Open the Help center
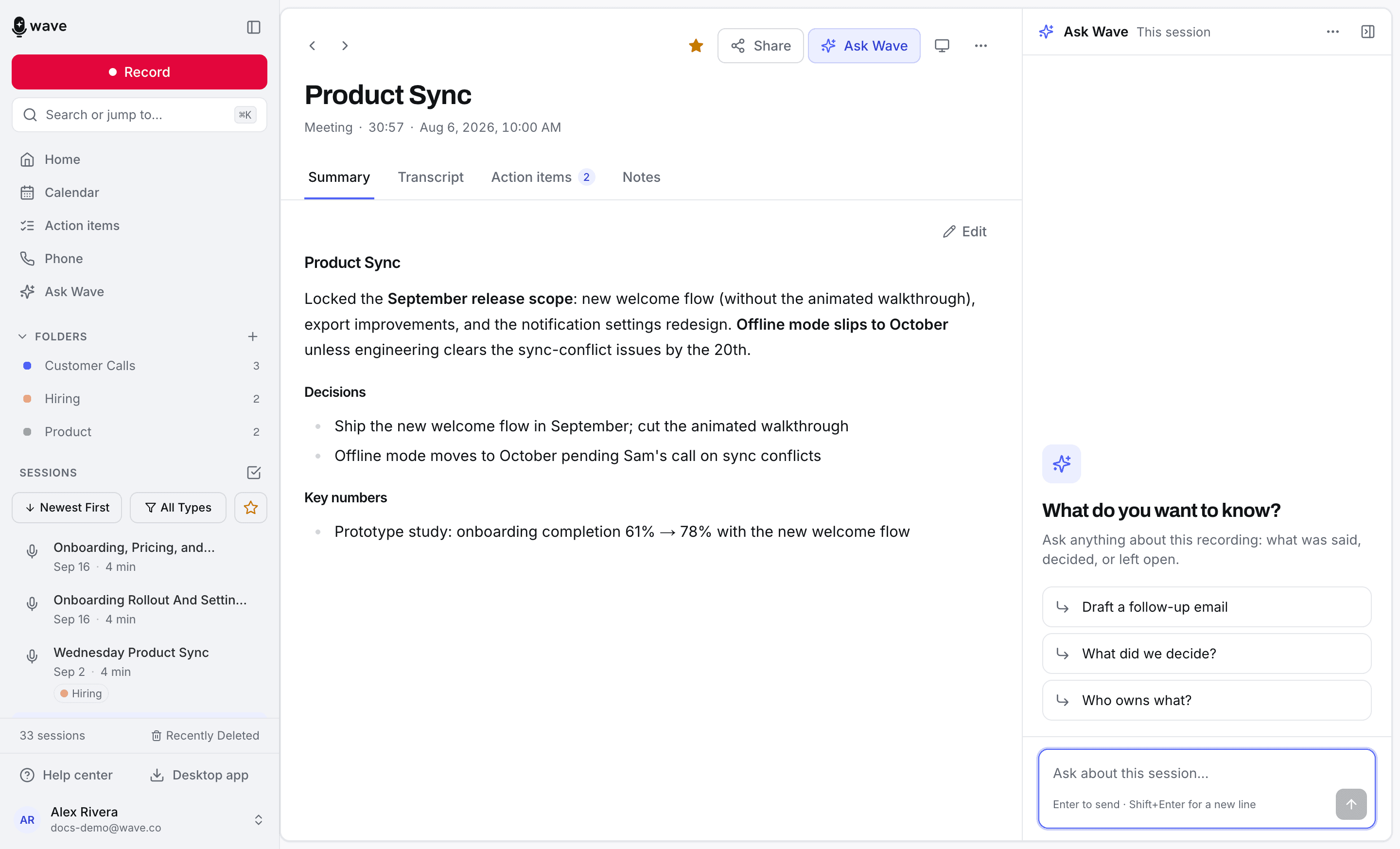Screen dimensions: 1400x849 pyautogui.click(x=67, y=775)
